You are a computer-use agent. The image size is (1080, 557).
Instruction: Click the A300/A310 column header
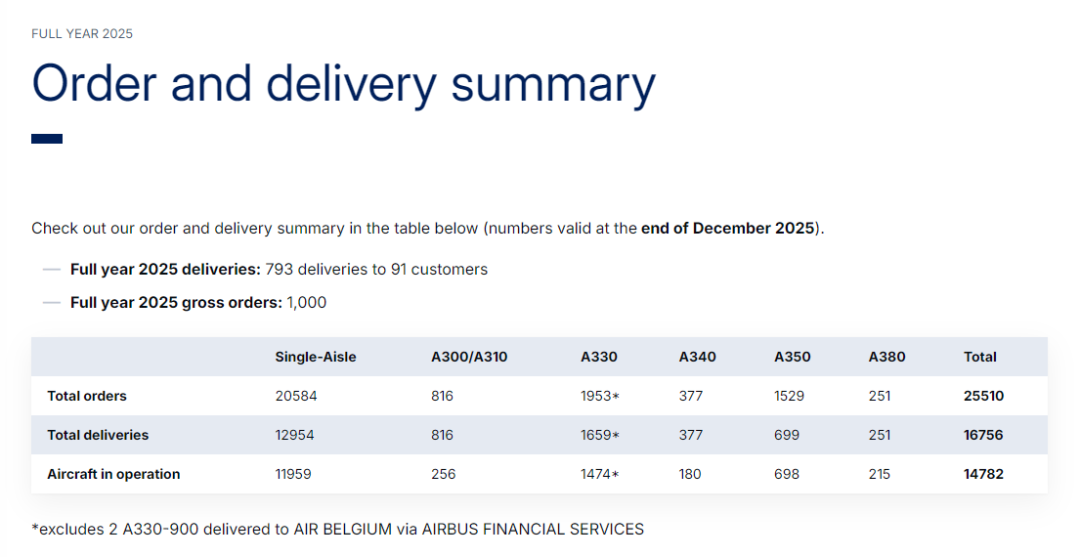(469, 357)
